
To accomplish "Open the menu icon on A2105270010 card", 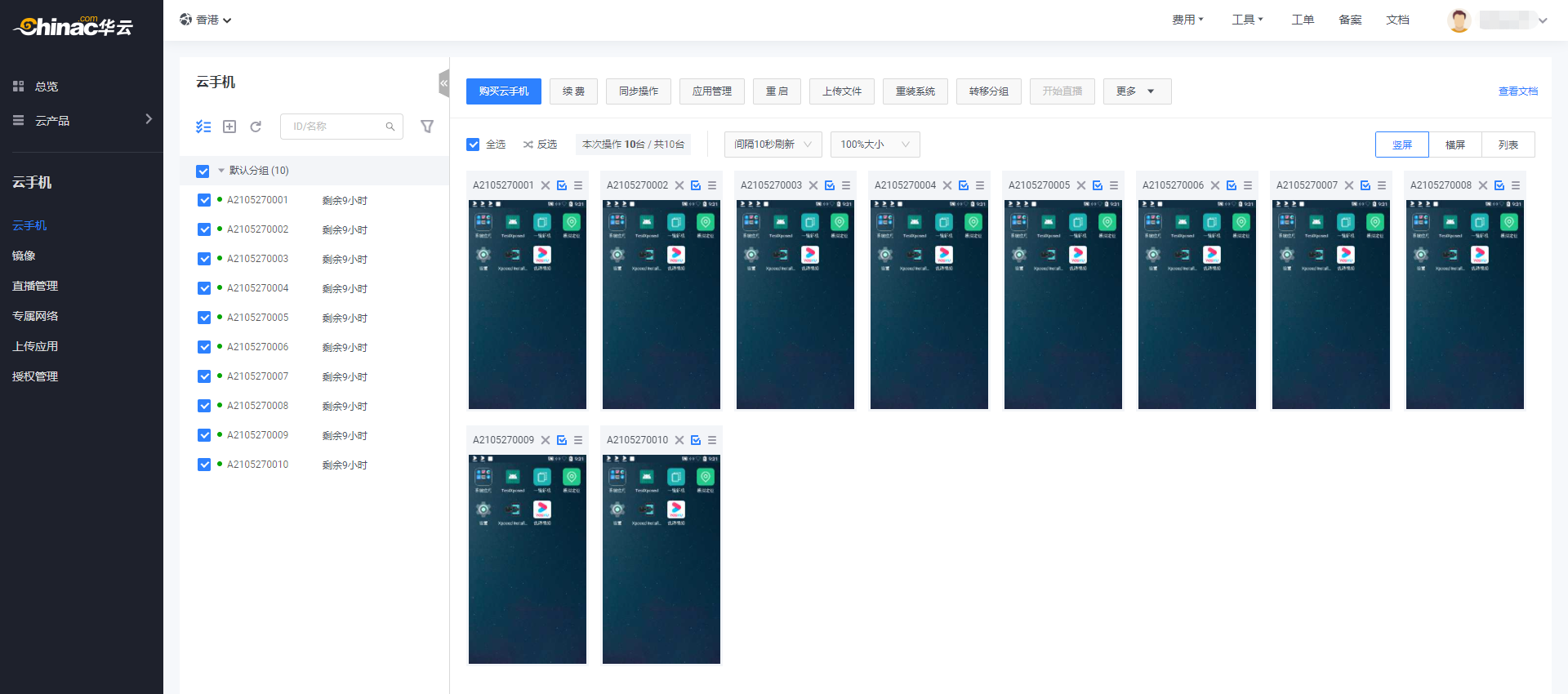I will (712, 440).
